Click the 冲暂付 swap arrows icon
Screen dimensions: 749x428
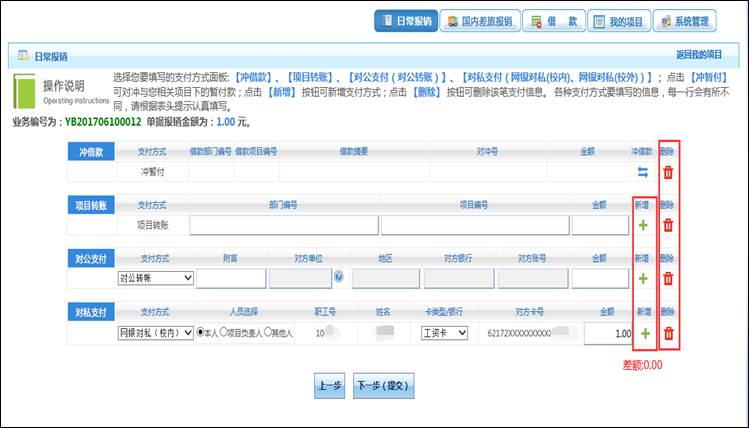pos(642,172)
